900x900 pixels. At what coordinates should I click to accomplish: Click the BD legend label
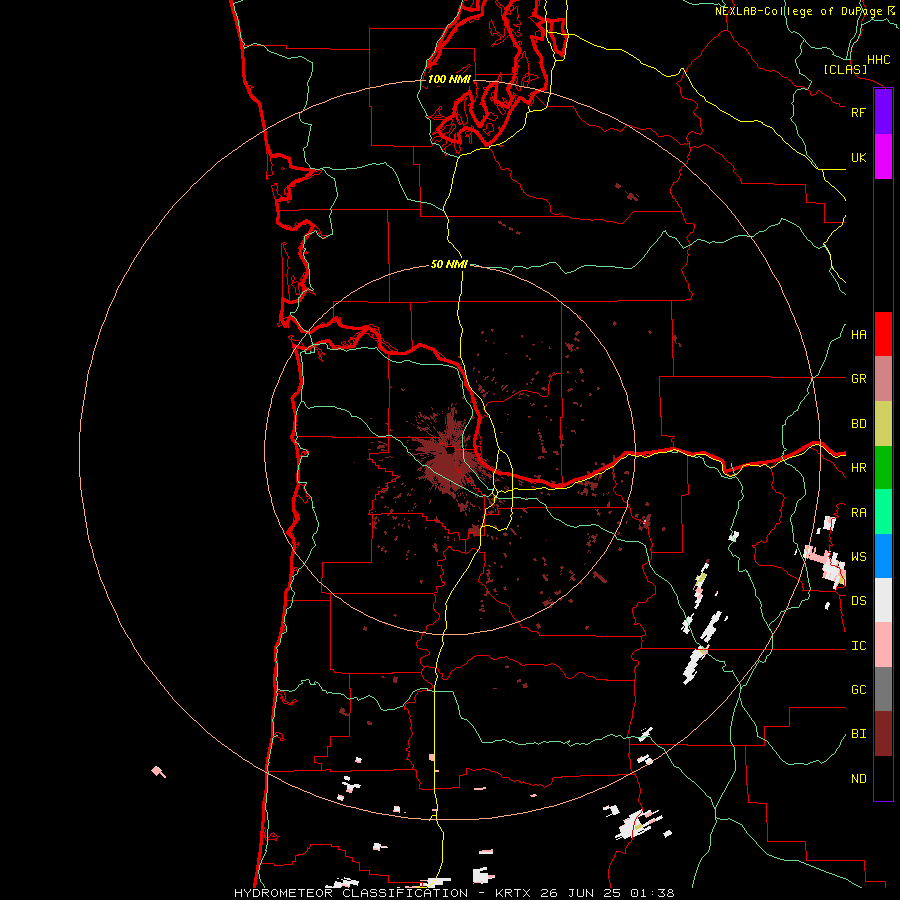[x=858, y=424]
